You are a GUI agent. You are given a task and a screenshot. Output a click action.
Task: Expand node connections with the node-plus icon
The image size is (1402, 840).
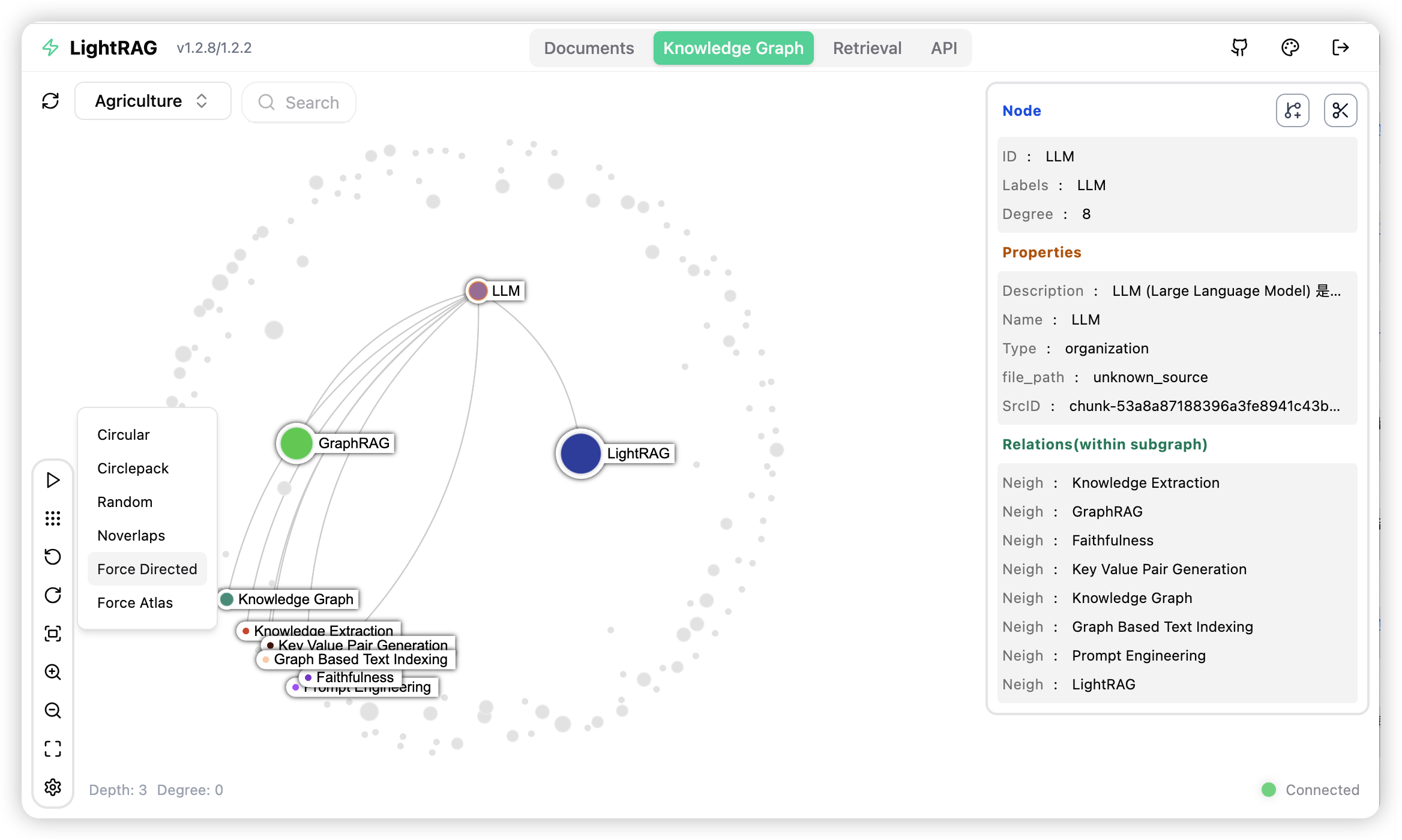tap(1292, 110)
